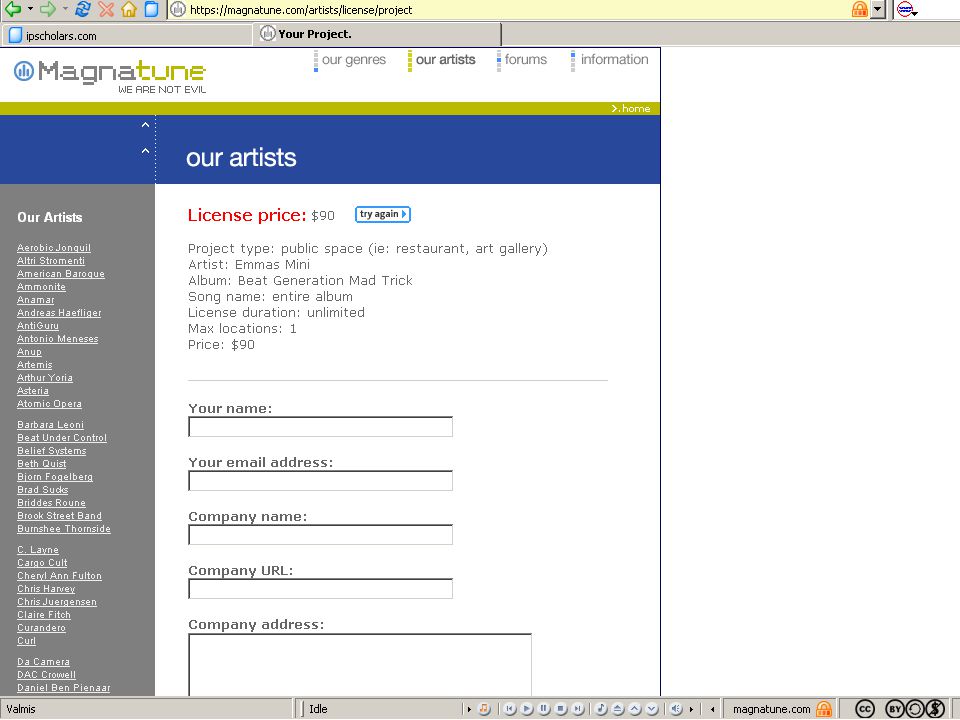Image resolution: width=960 pixels, height=720 pixels.
Task: Open the Atomic Opera artist link
Action: (49, 404)
